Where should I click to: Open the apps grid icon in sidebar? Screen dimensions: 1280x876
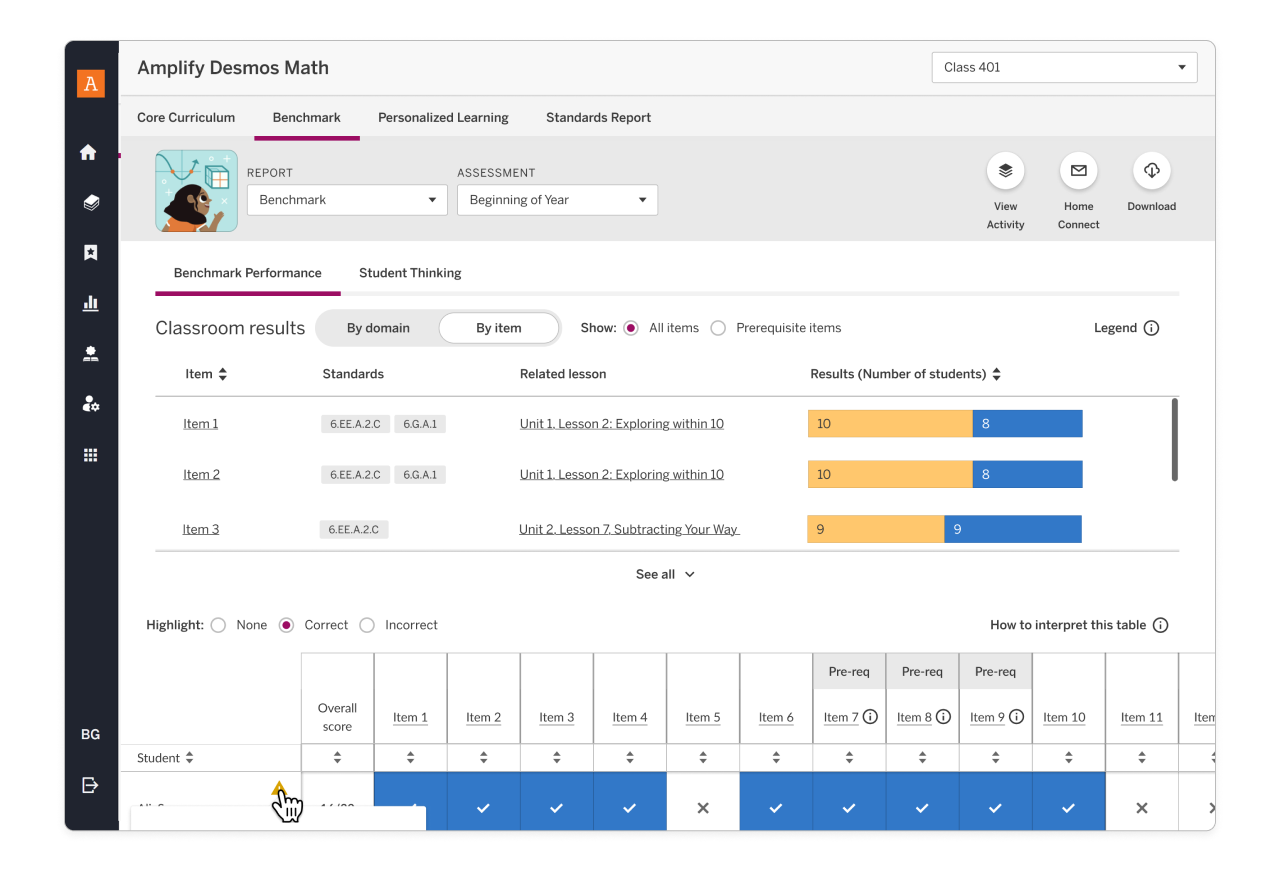click(x=90, y=455)
